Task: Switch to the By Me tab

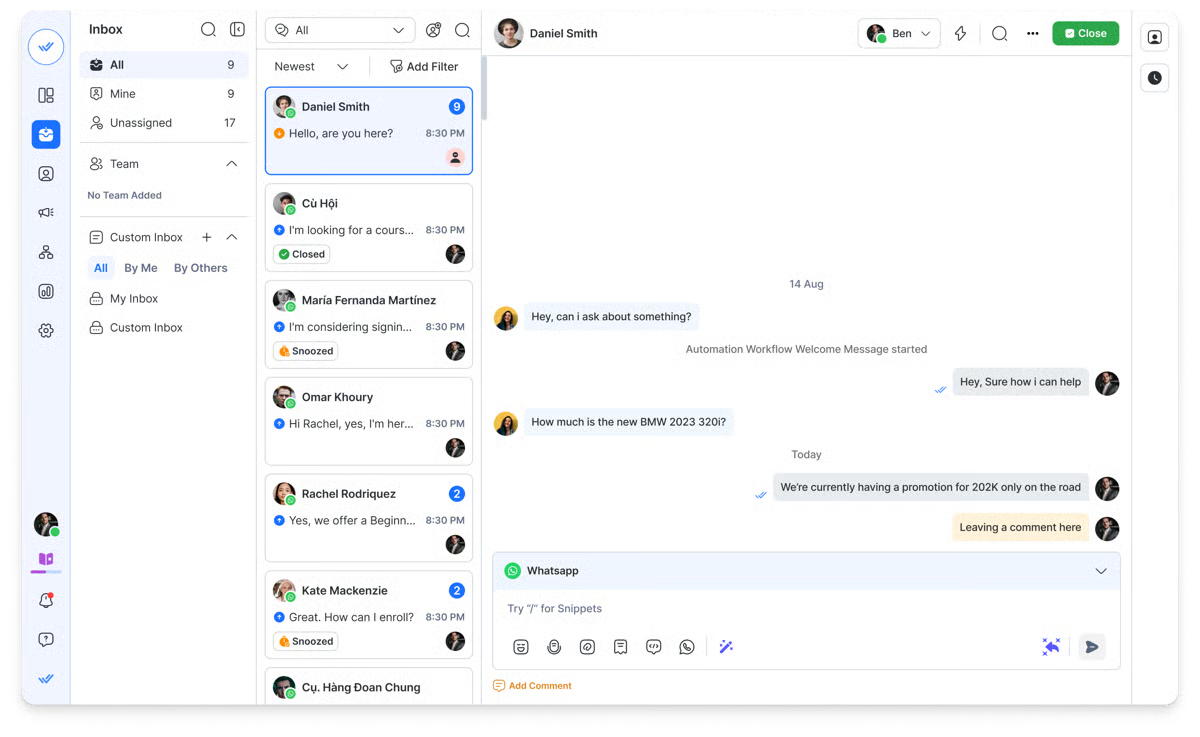Action: [x=141, y=268]
